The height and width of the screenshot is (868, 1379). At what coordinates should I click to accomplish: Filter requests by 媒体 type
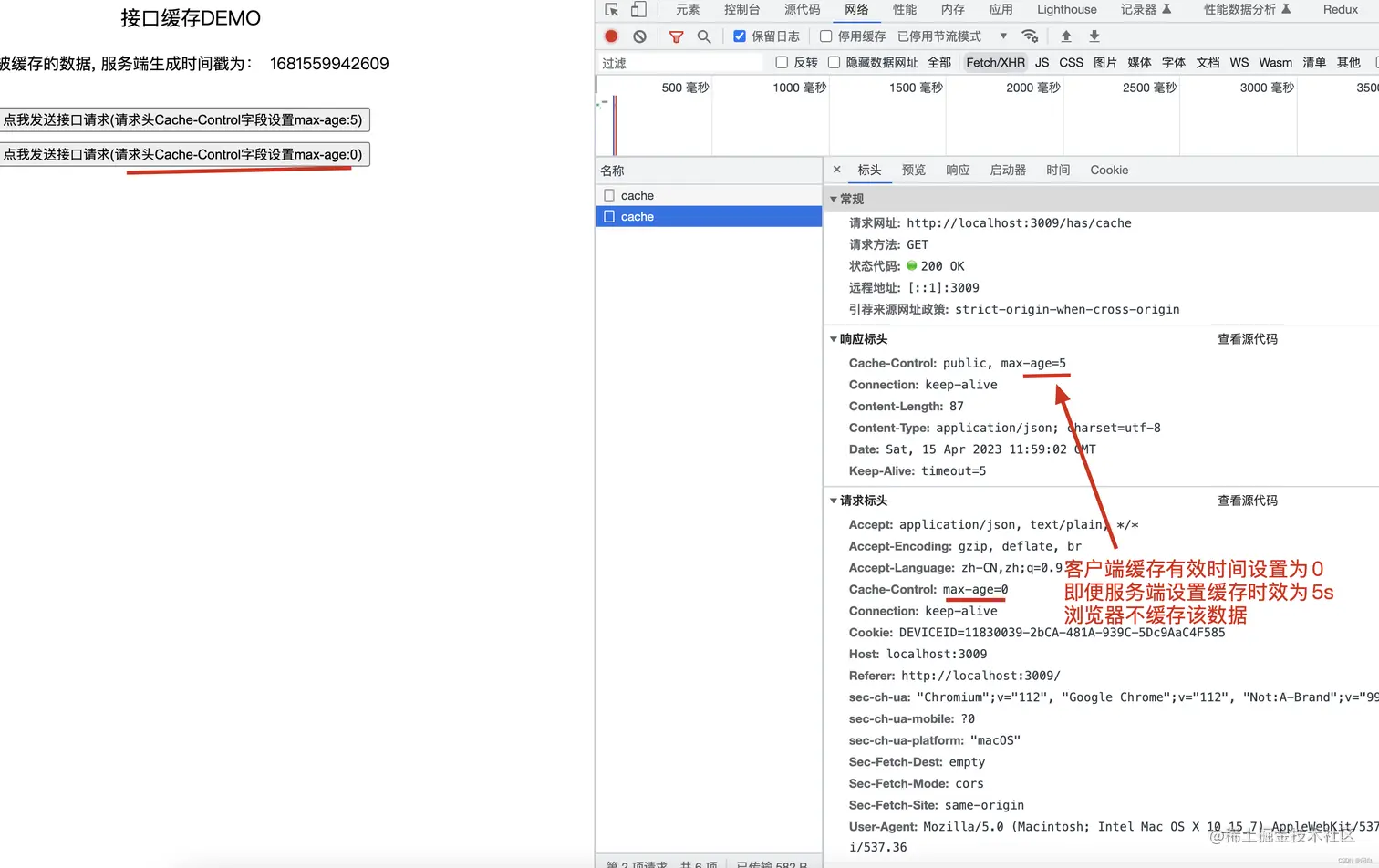(x=1139, y=62)
